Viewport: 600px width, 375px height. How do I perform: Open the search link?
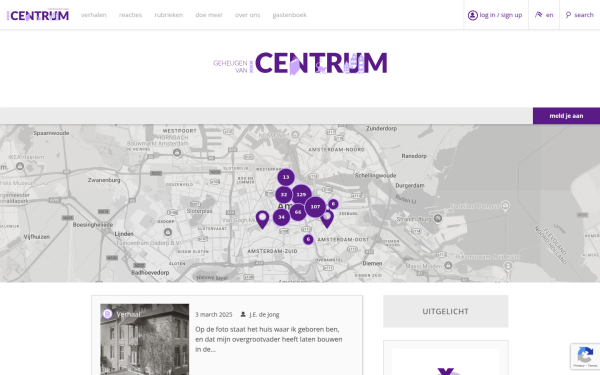coord(584,15)
